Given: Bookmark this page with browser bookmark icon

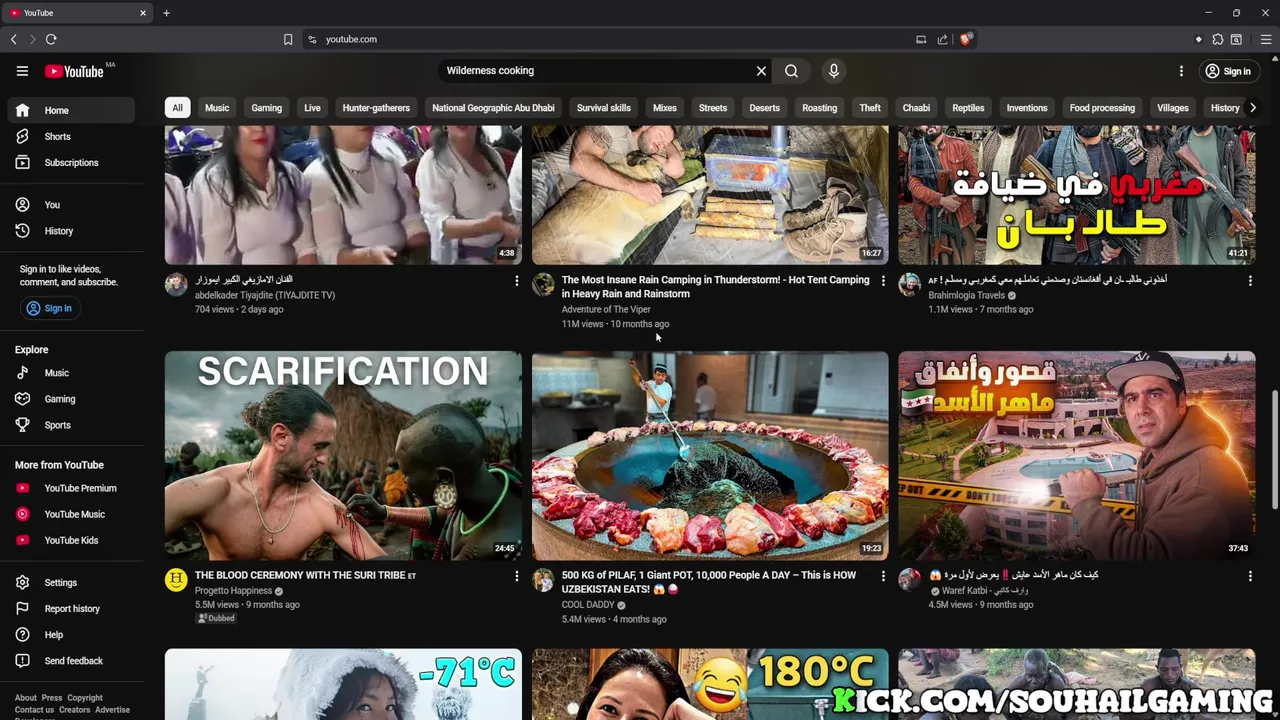Looking at the screenshot, I should point(288,39).
